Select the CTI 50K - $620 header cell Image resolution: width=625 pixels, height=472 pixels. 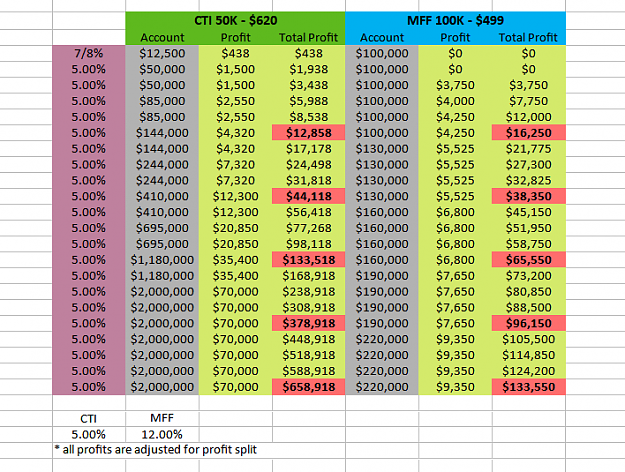click(235, 20)
